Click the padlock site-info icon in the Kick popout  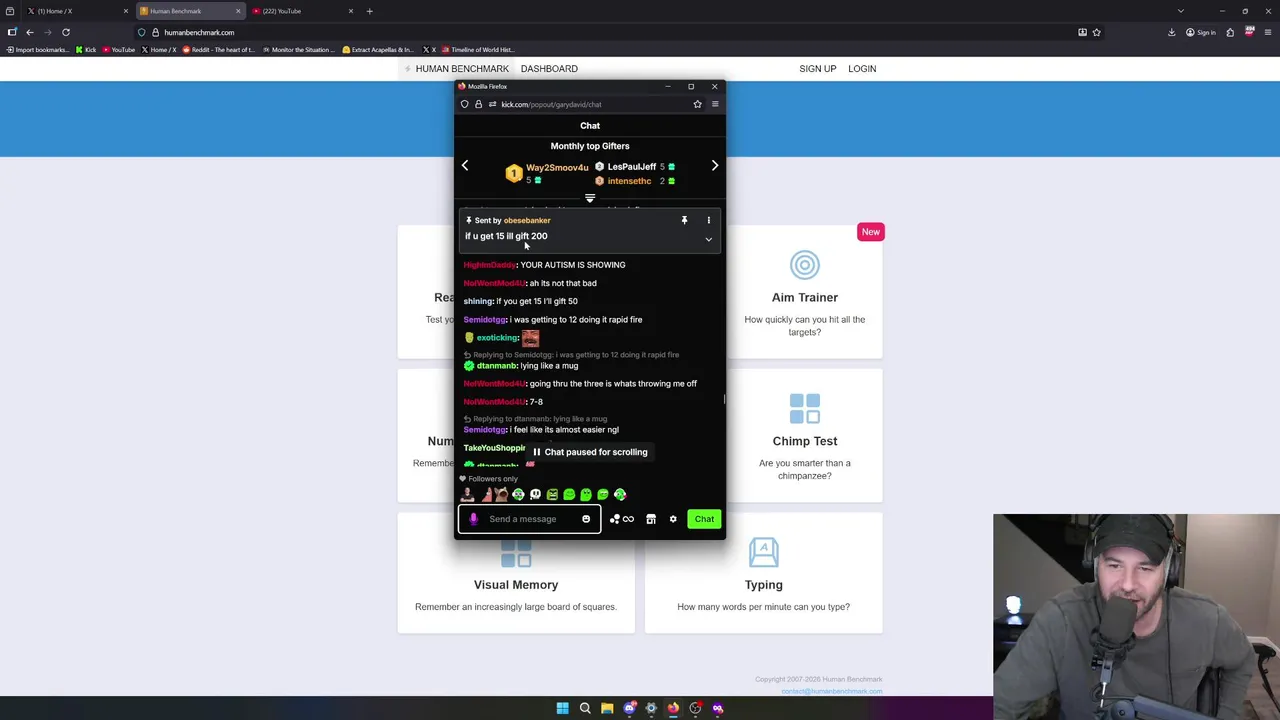(478, 104)
